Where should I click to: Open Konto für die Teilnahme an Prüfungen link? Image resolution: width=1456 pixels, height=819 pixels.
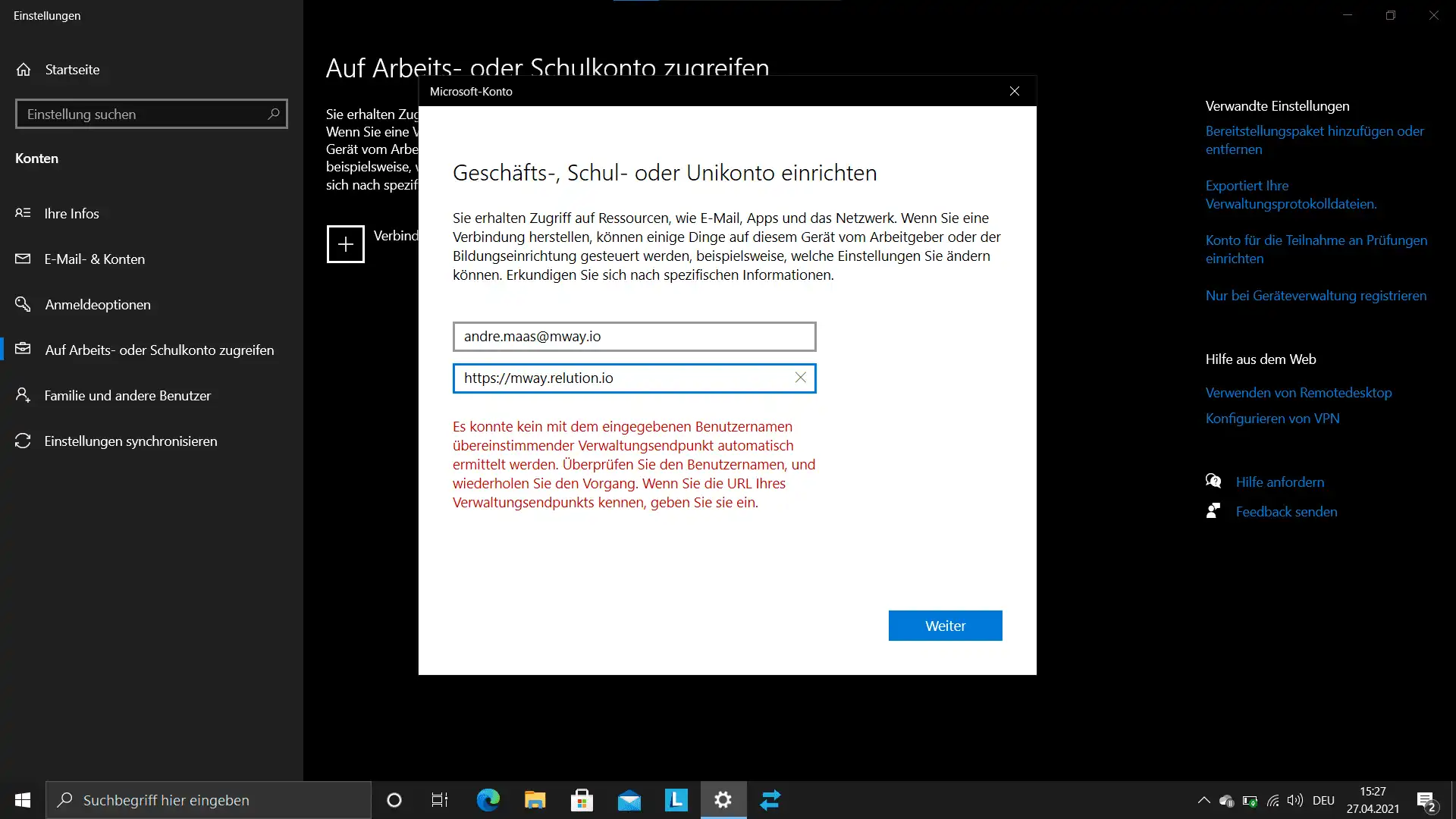[1316, 249]
